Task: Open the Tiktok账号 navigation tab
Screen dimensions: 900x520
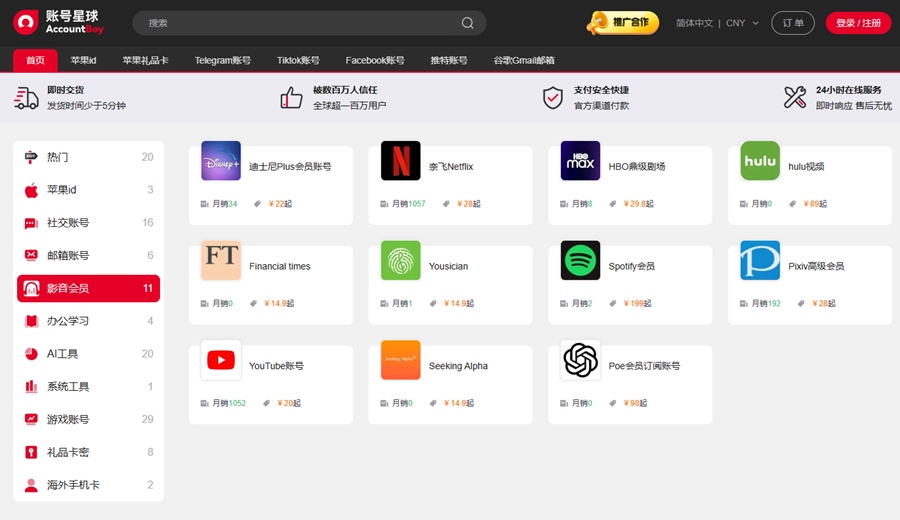Action: point(298,60)
